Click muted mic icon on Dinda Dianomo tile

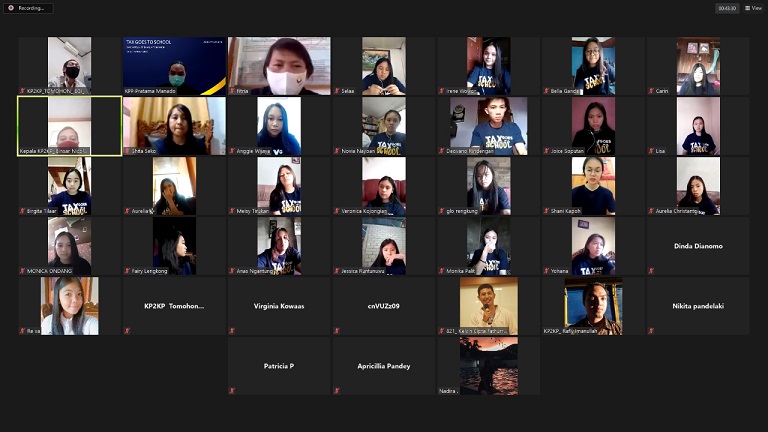(x=651, y=271)
